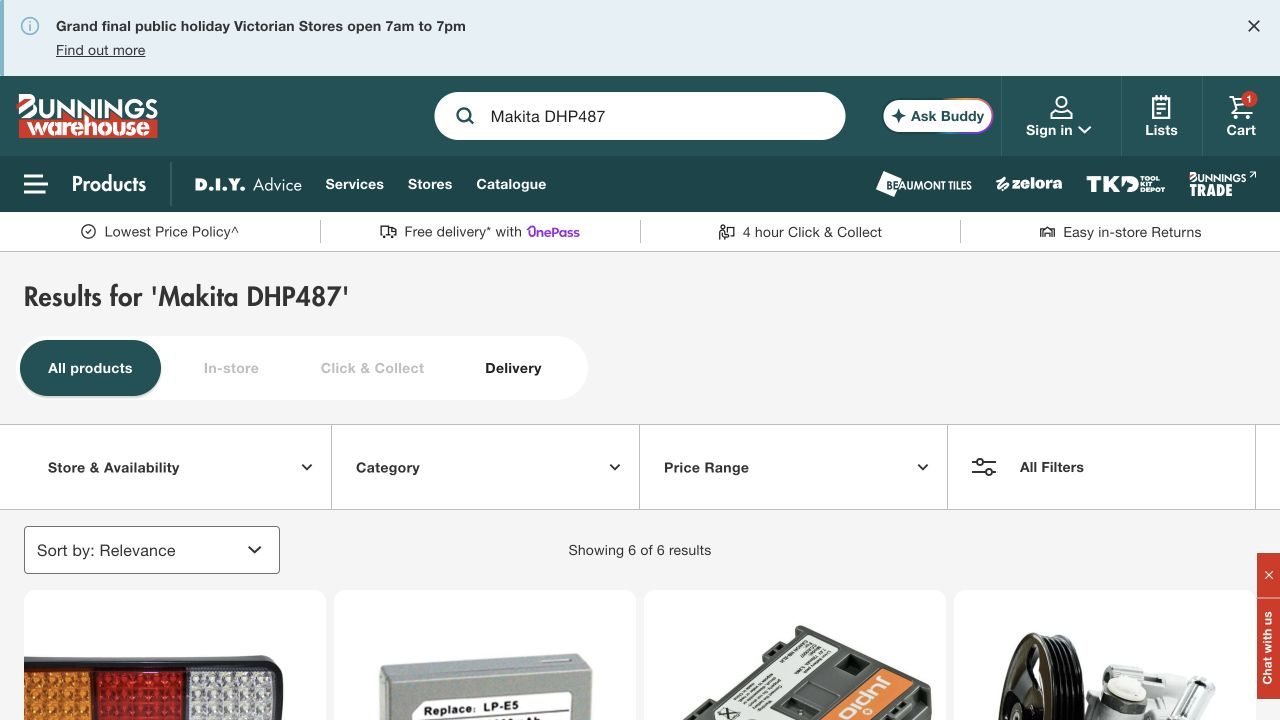
Task: Open Chat with us tab
Action: 1269,648
